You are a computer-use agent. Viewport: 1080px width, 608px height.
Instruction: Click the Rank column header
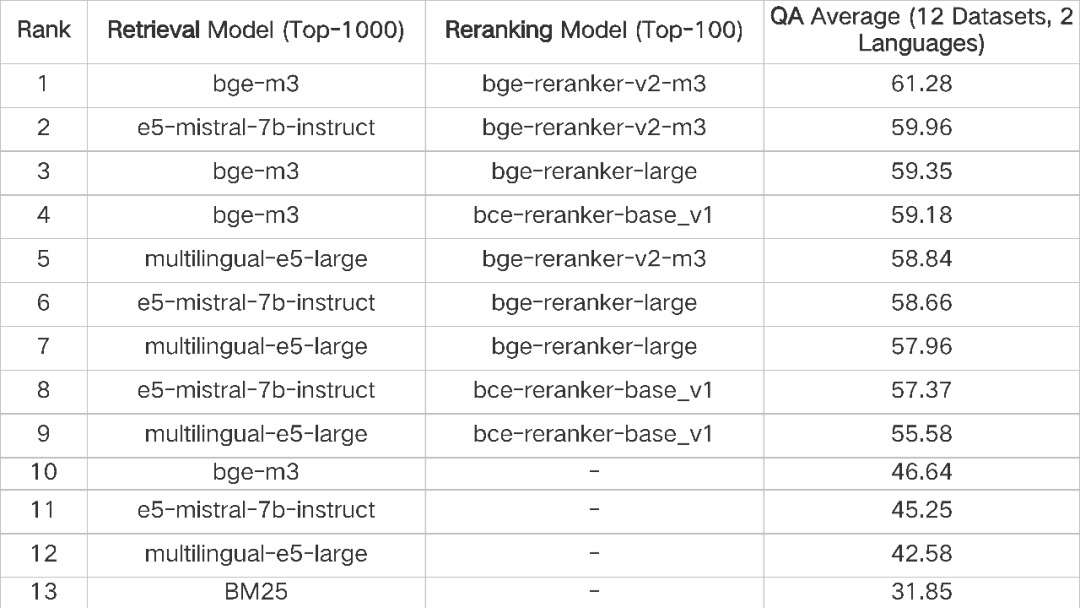click(43, 30)
